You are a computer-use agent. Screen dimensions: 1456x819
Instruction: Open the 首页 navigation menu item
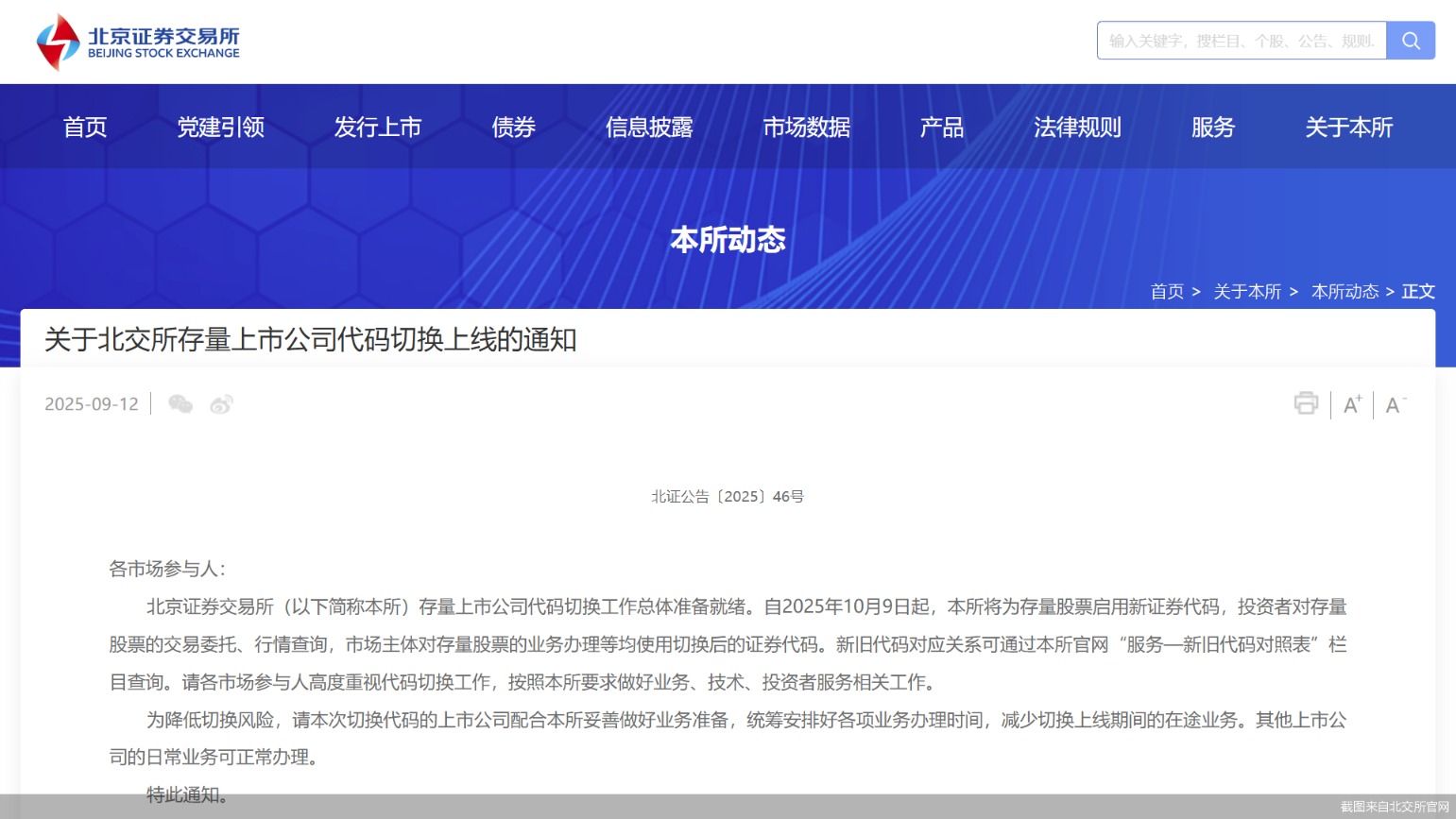85,128
